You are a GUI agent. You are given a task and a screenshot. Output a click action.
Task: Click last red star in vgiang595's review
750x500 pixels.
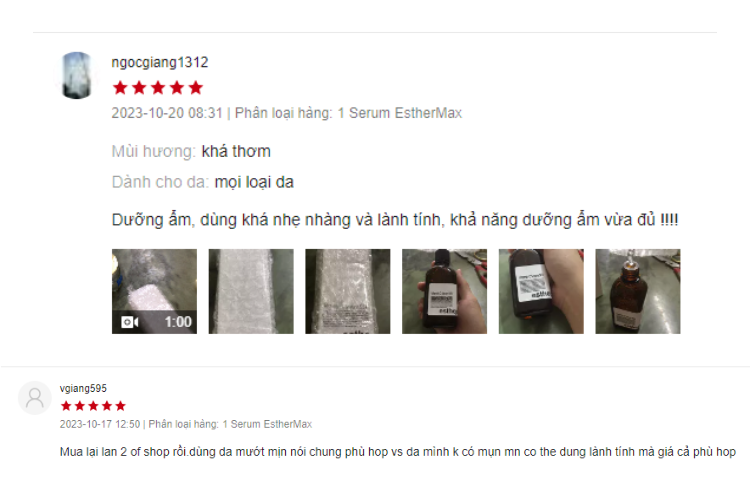click(121, 406)
